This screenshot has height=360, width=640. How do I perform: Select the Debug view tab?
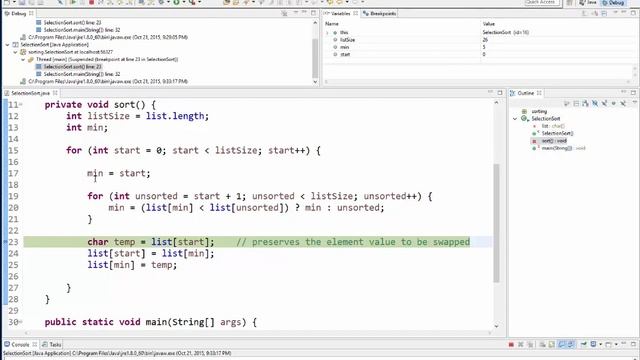tap(19, 13)
